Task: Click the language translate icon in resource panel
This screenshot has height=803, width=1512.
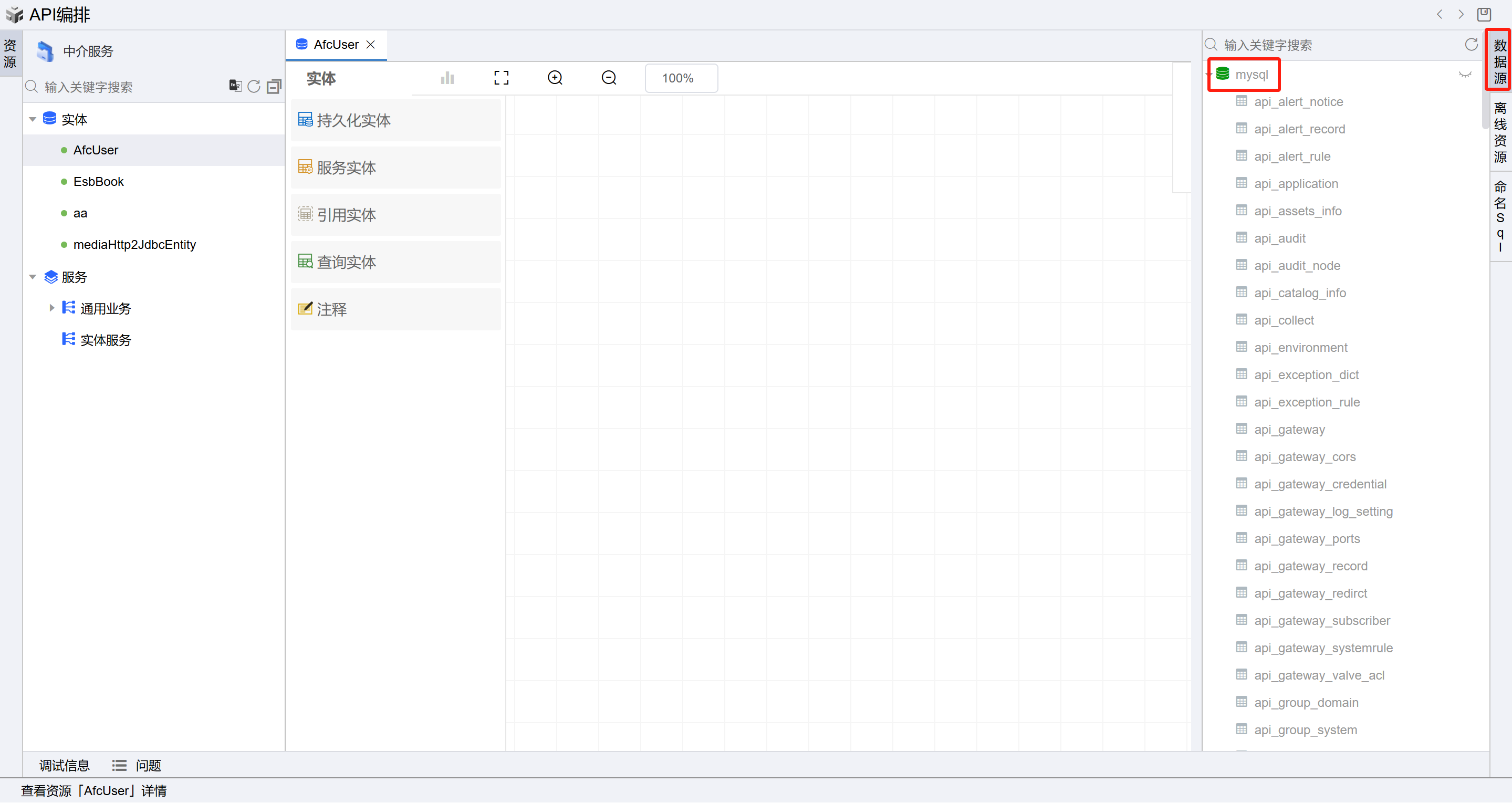Action: click(235, 86)
